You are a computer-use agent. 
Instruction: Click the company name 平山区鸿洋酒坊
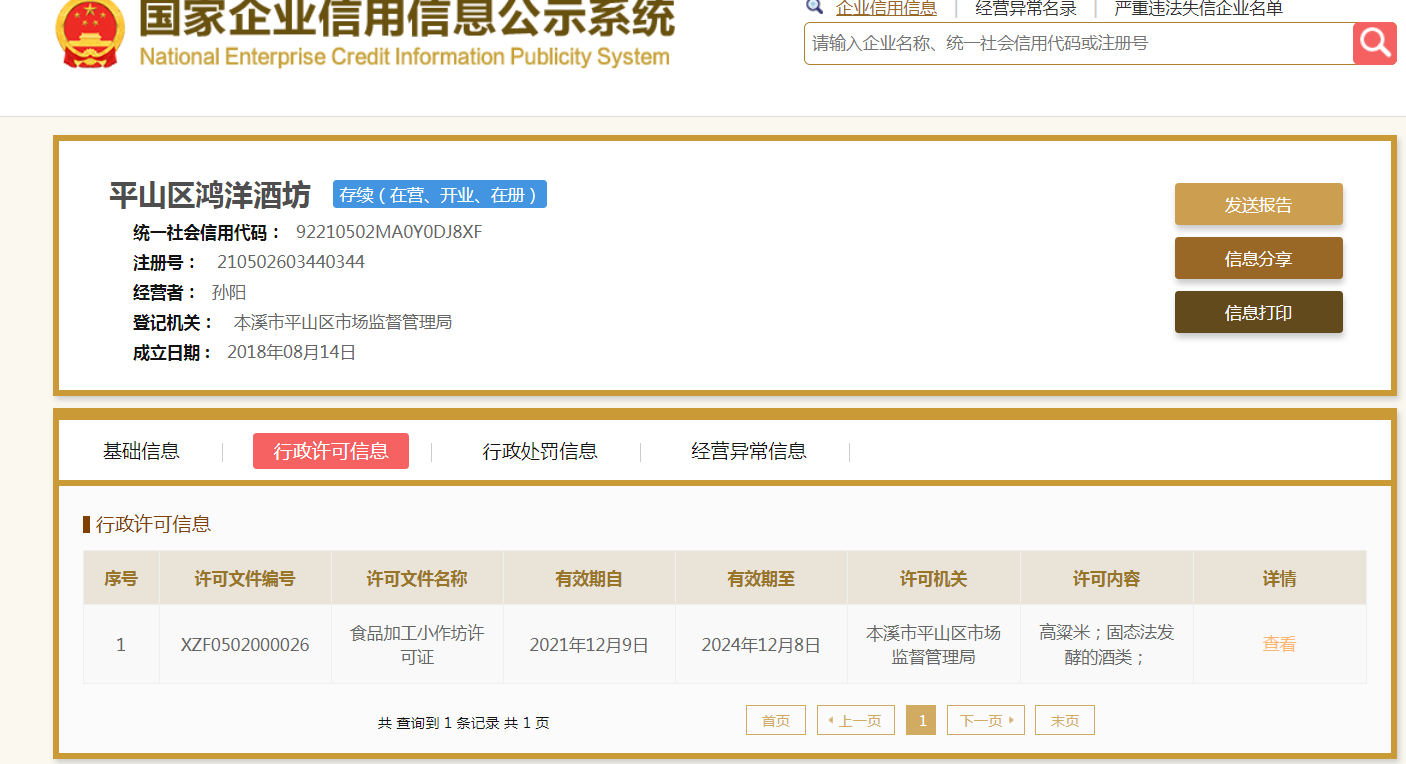point(210,195)
